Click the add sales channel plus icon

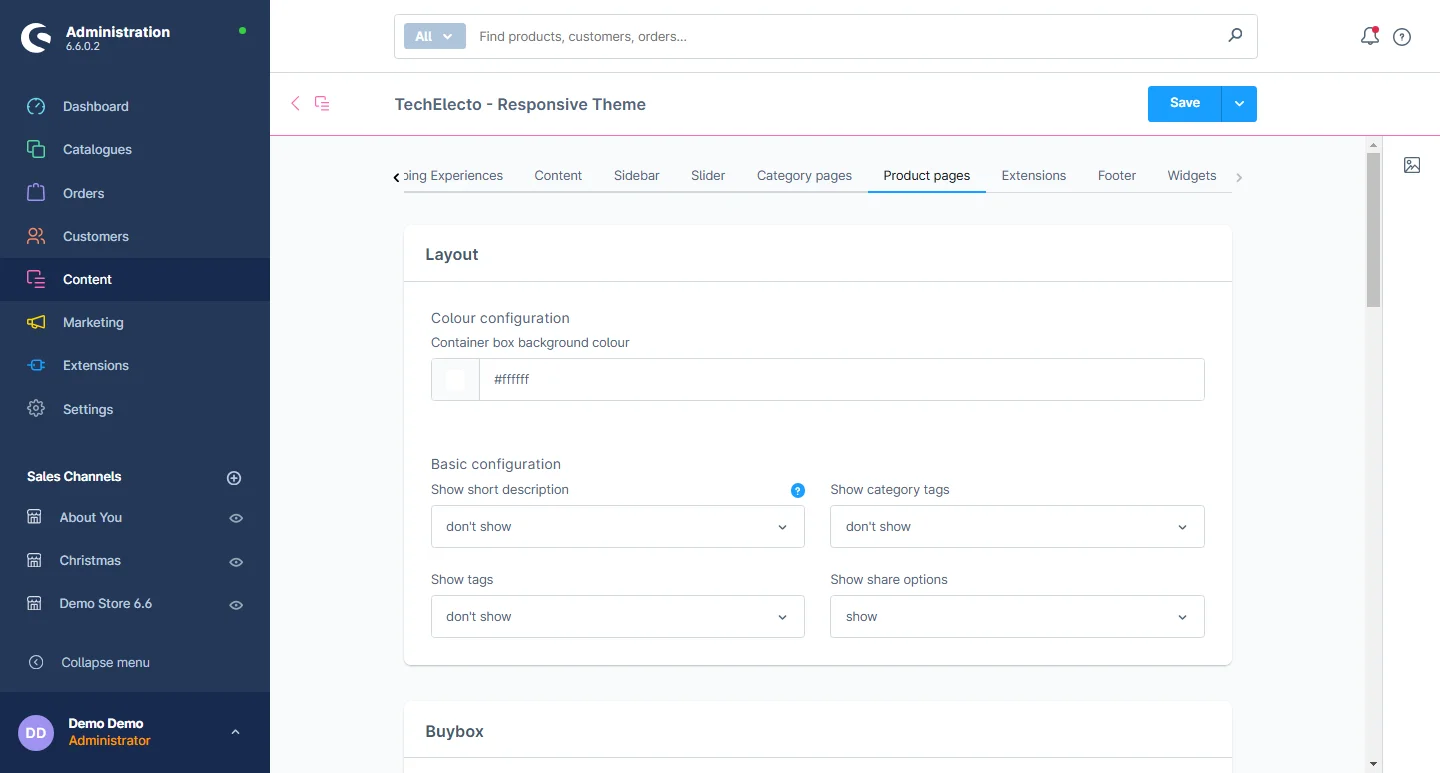pos(234,478)
